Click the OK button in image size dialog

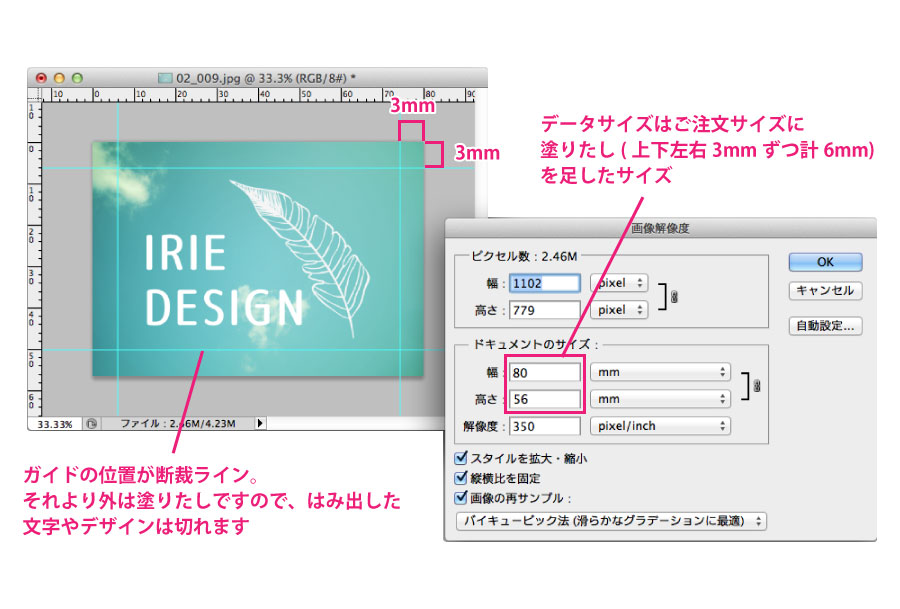tap(825, 262)
